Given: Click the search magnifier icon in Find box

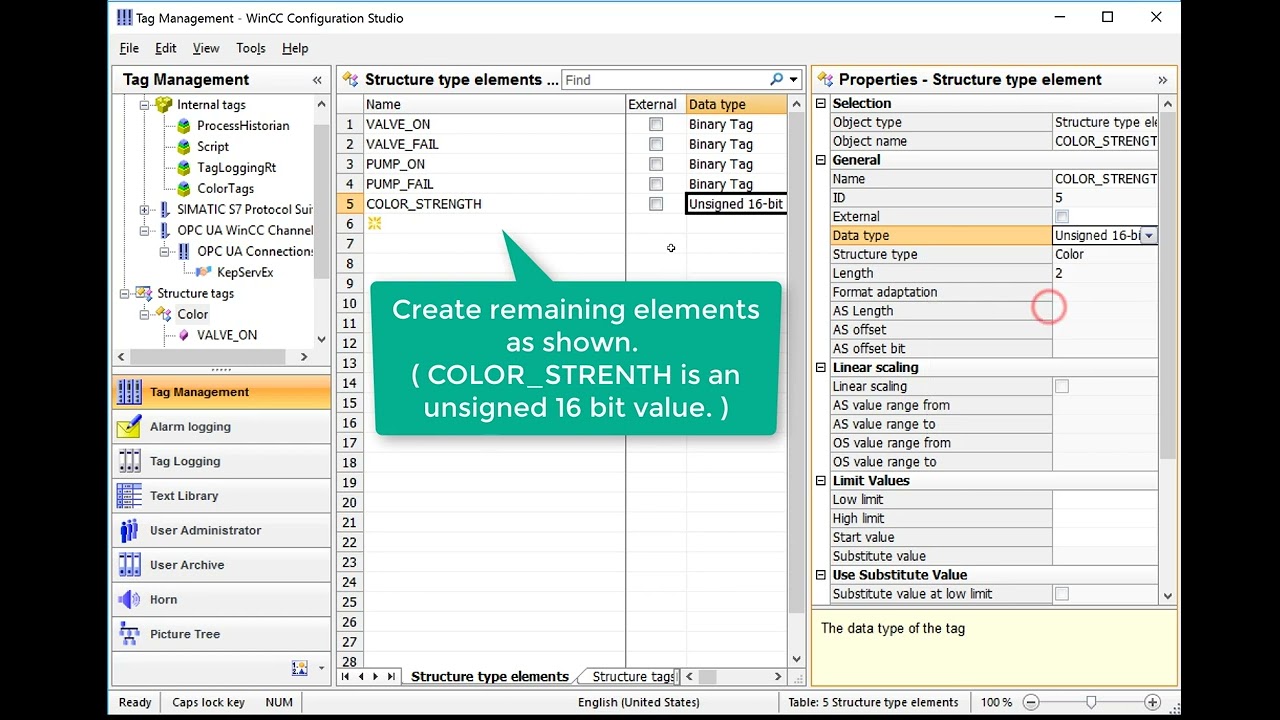Looking at the screenshot, I should coord(776,80).
